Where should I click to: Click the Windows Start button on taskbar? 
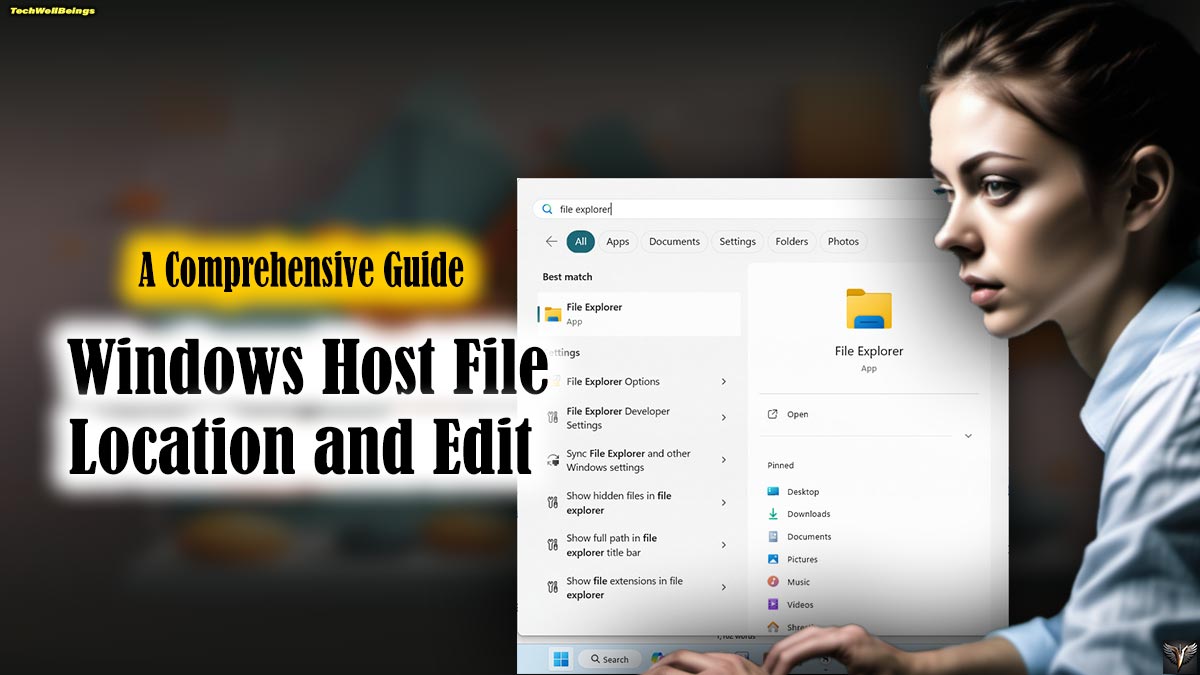(559, 659)
